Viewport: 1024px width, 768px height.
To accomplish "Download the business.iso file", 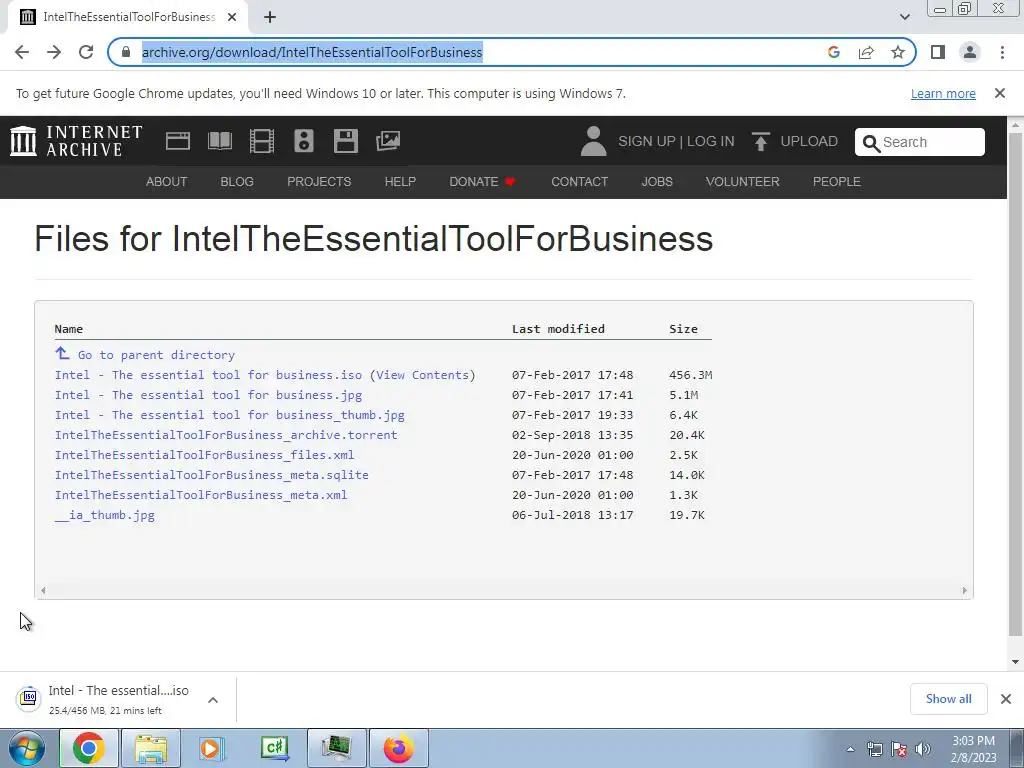I will click(x=208, y=375).
